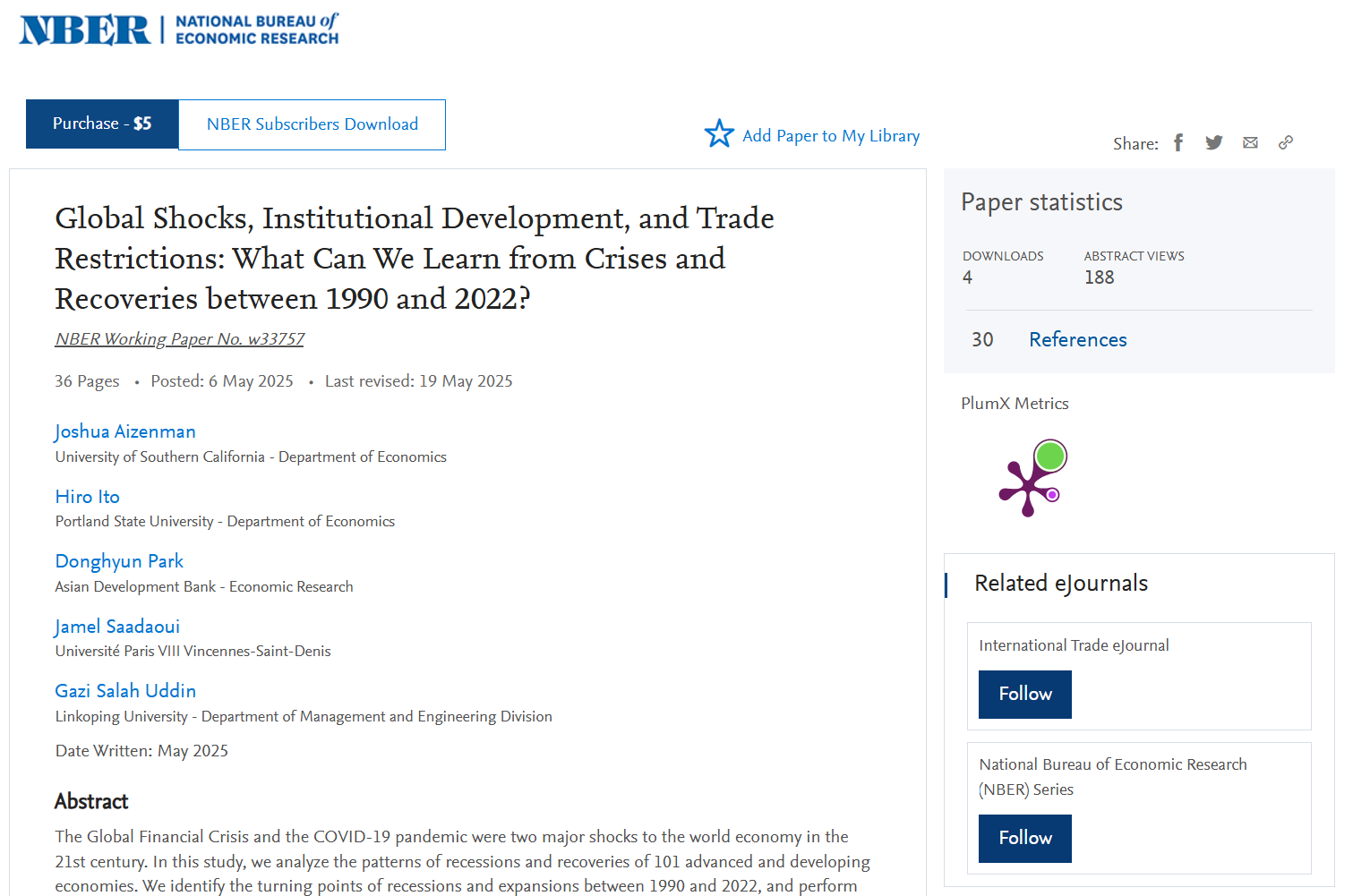Click the NBER logo

[x=179, y=30]
